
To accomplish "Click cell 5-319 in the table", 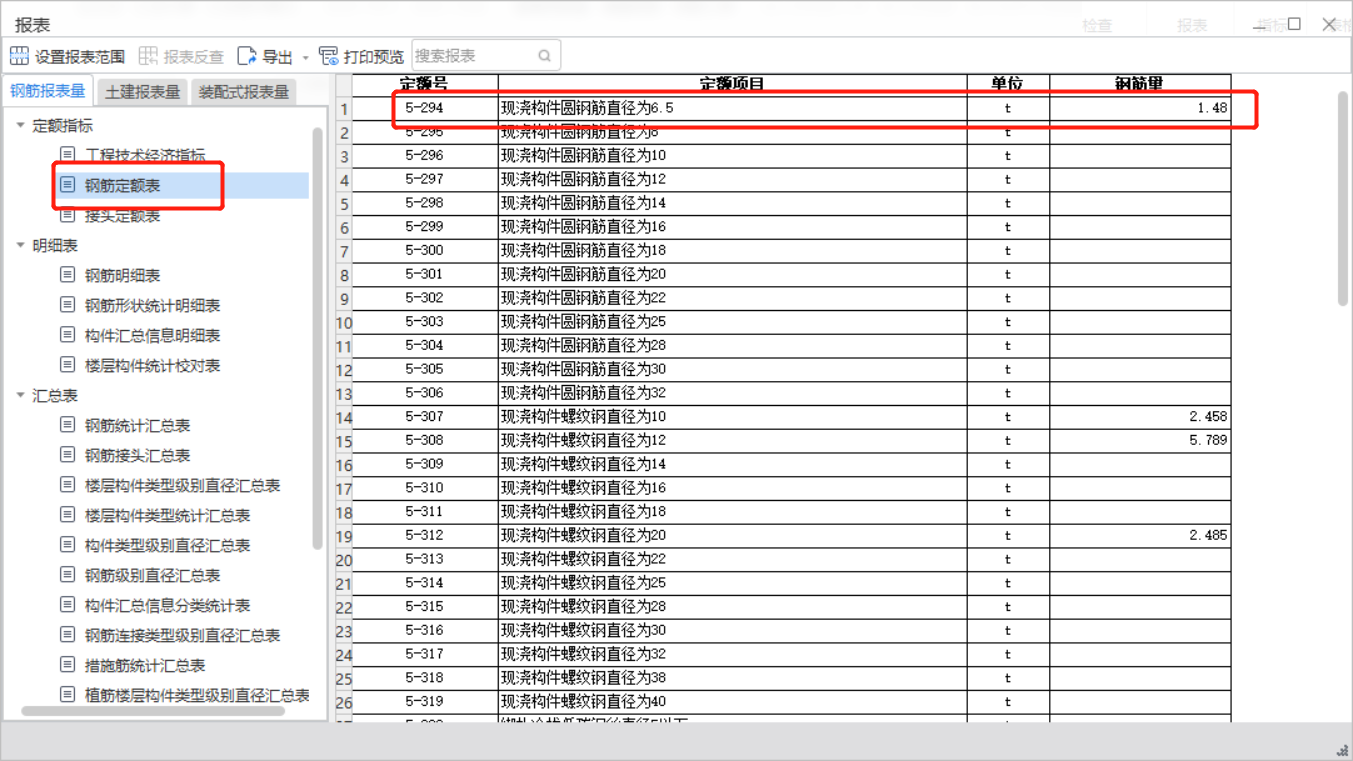I will (425, 701).
